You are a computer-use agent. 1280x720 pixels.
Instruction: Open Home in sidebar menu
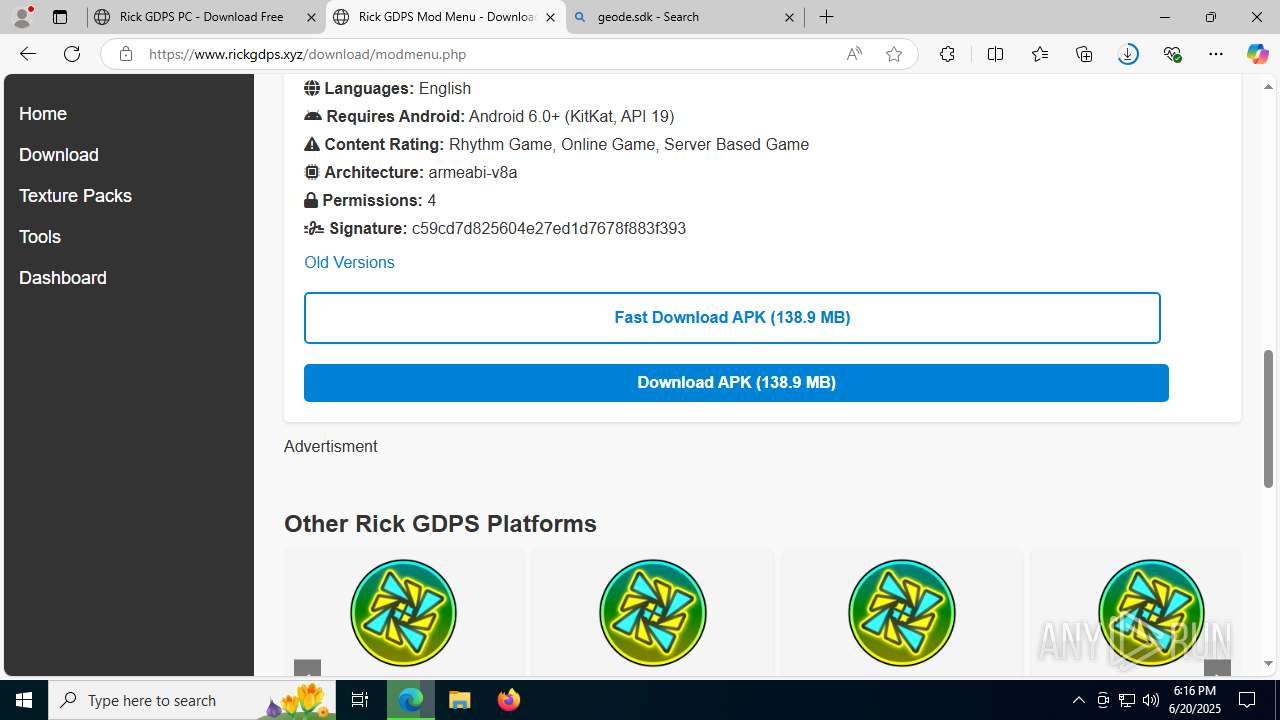[x=43, y=114]
